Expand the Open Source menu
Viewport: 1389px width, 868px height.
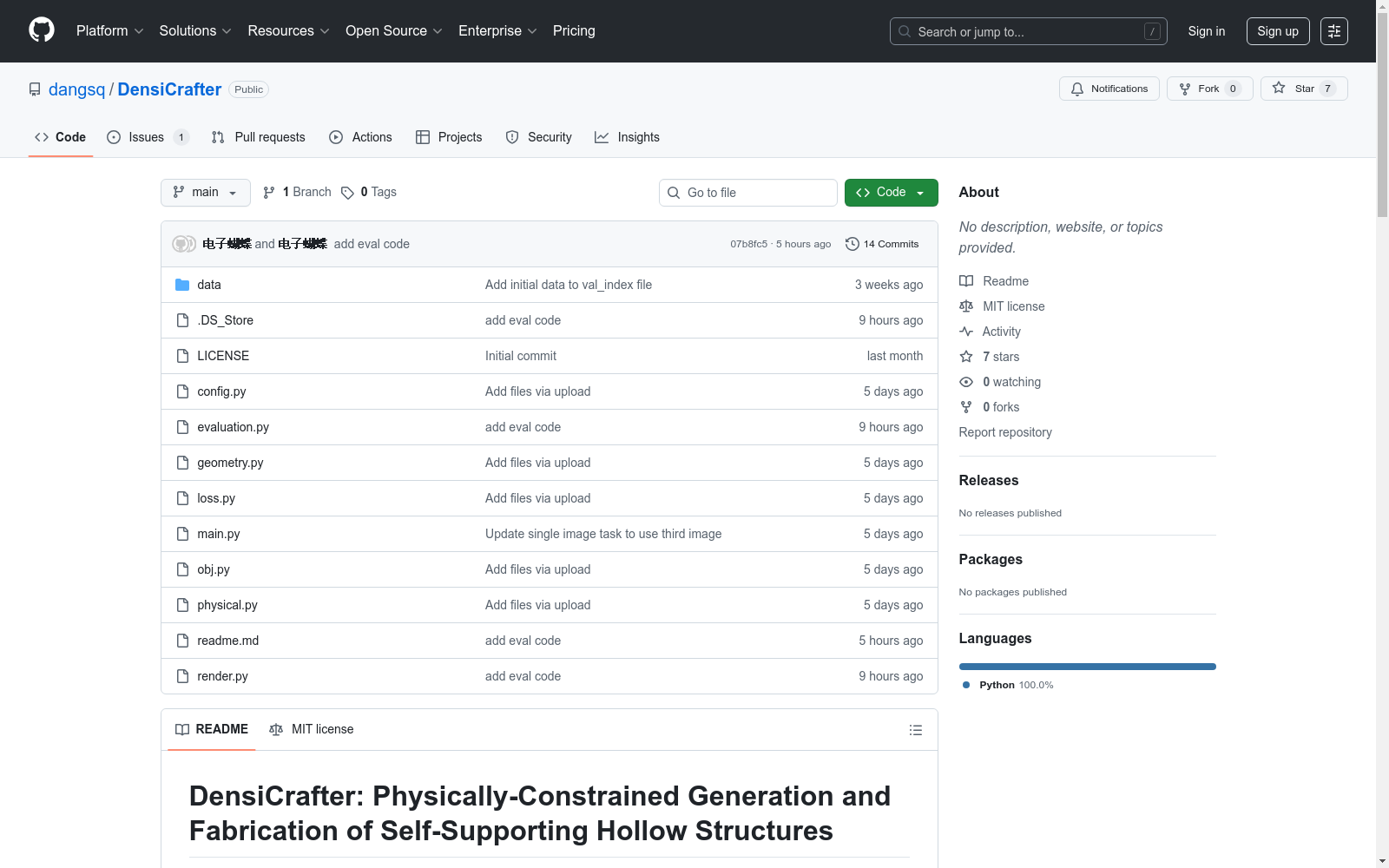[x=394, y=31]
